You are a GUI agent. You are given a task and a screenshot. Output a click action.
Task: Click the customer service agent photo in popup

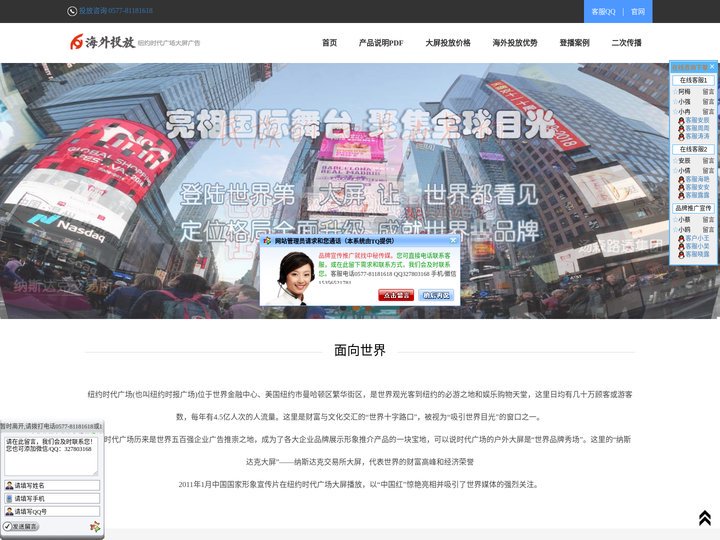(291, 277)
